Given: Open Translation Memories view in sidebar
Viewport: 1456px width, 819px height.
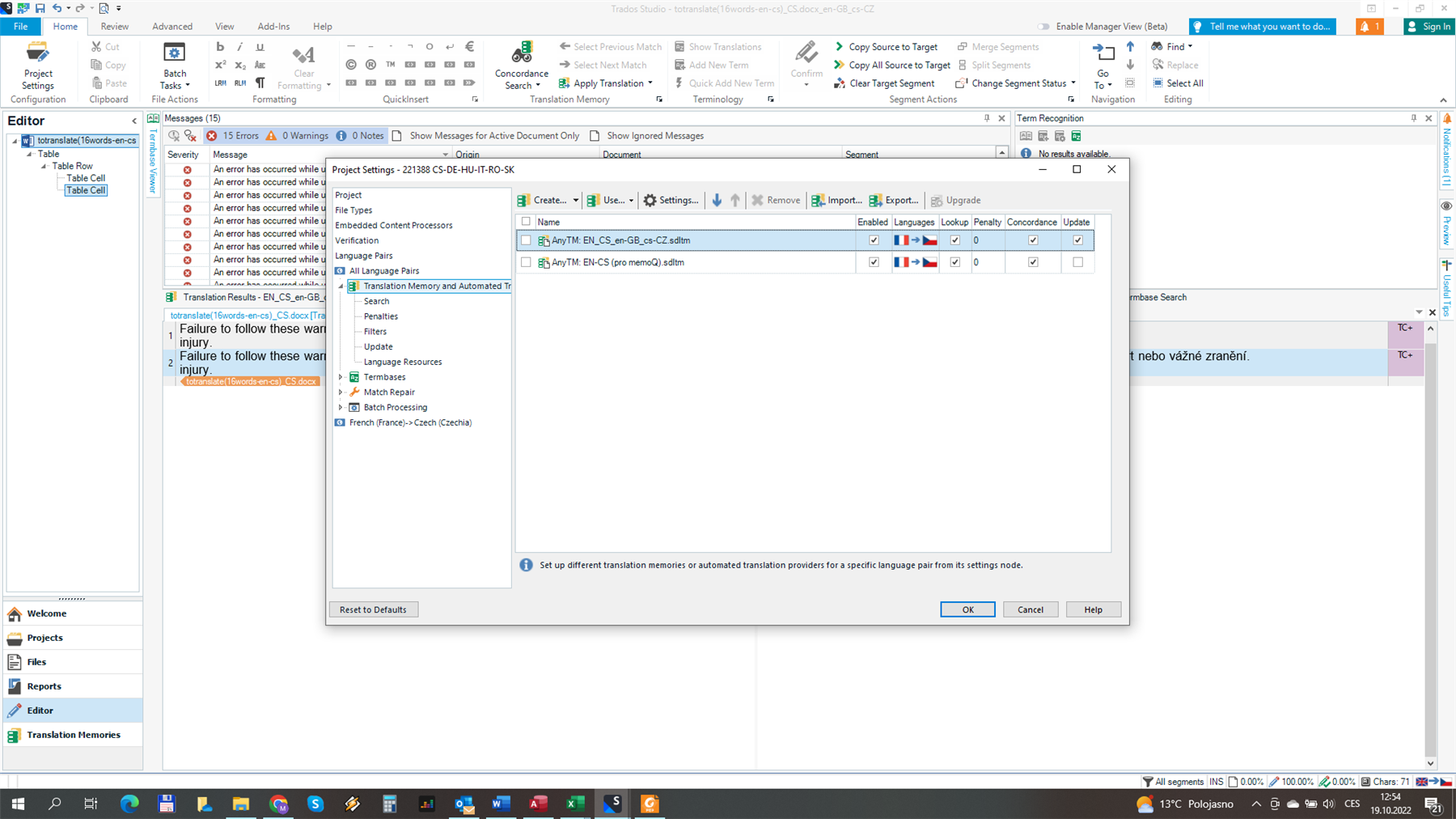Looking at the screenshot, I should [73, 735].
